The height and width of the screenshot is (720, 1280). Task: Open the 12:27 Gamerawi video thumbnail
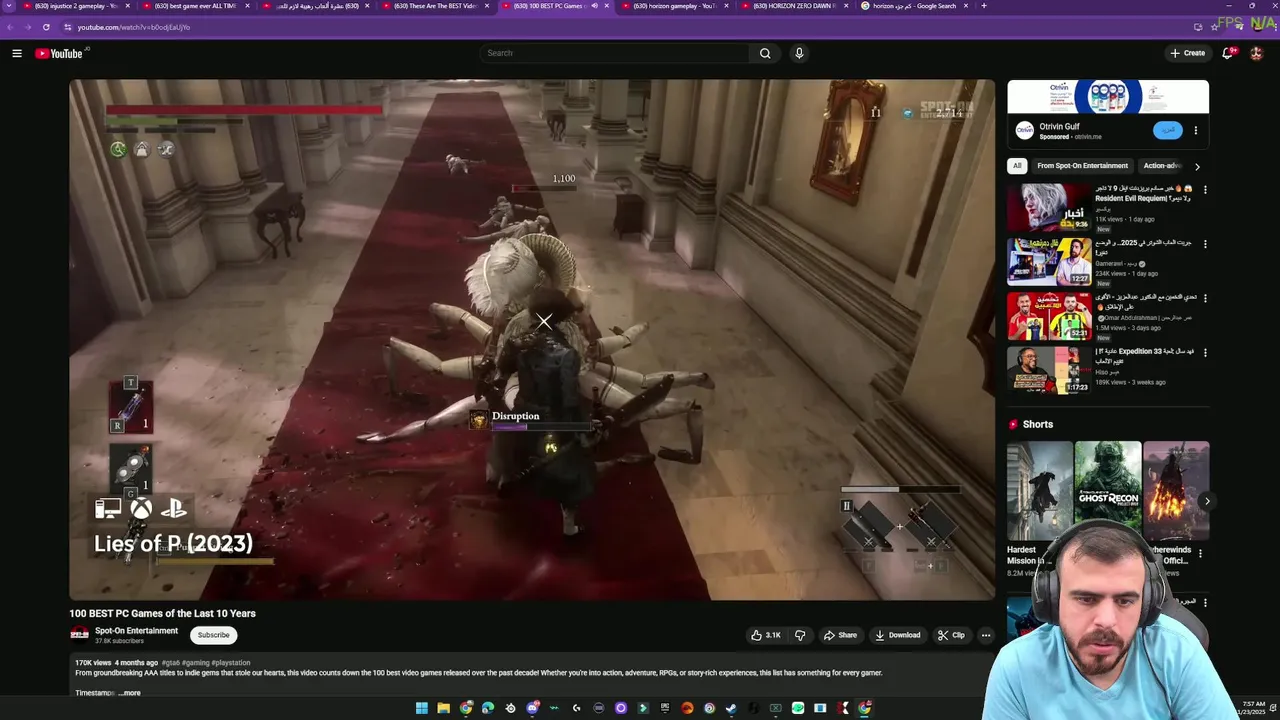pyautogui.click(x=1049, y=262)
